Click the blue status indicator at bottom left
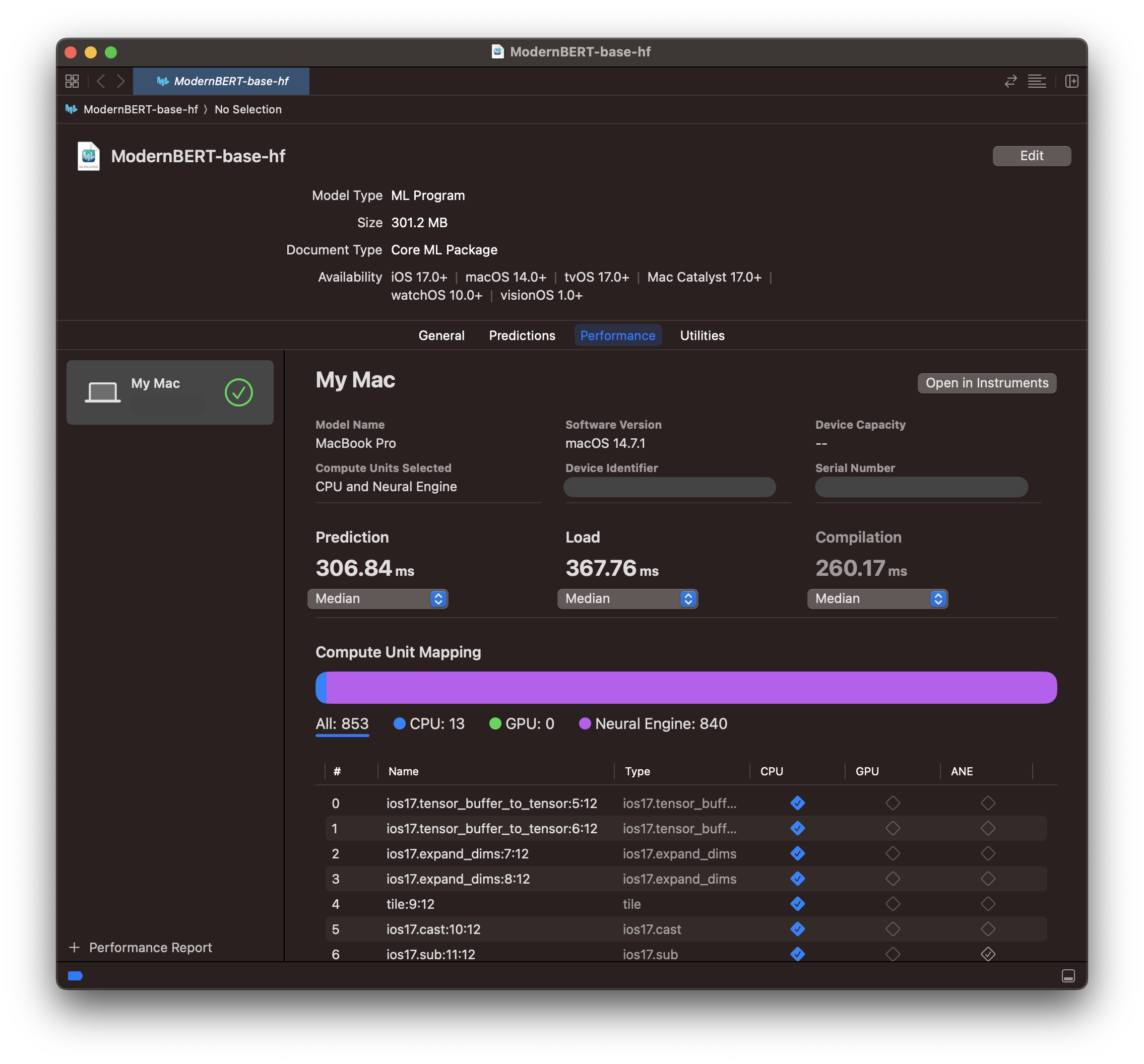The width and height of the screenshot is (1144, 1064). point(76,975)
